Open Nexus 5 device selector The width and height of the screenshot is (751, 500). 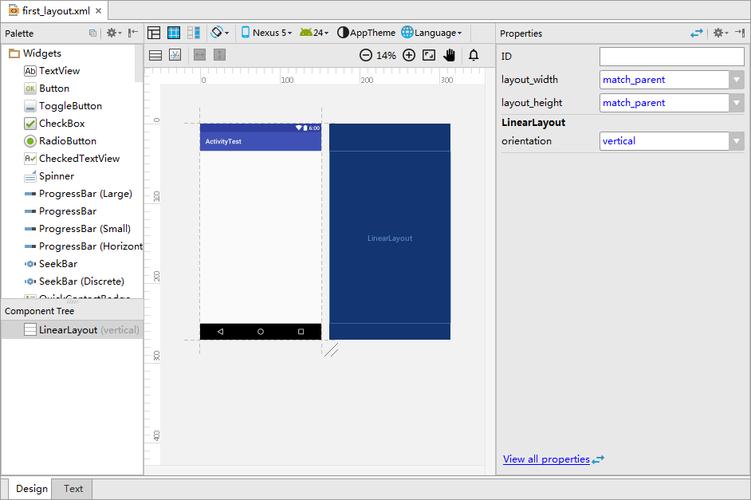tap(266, 33)
